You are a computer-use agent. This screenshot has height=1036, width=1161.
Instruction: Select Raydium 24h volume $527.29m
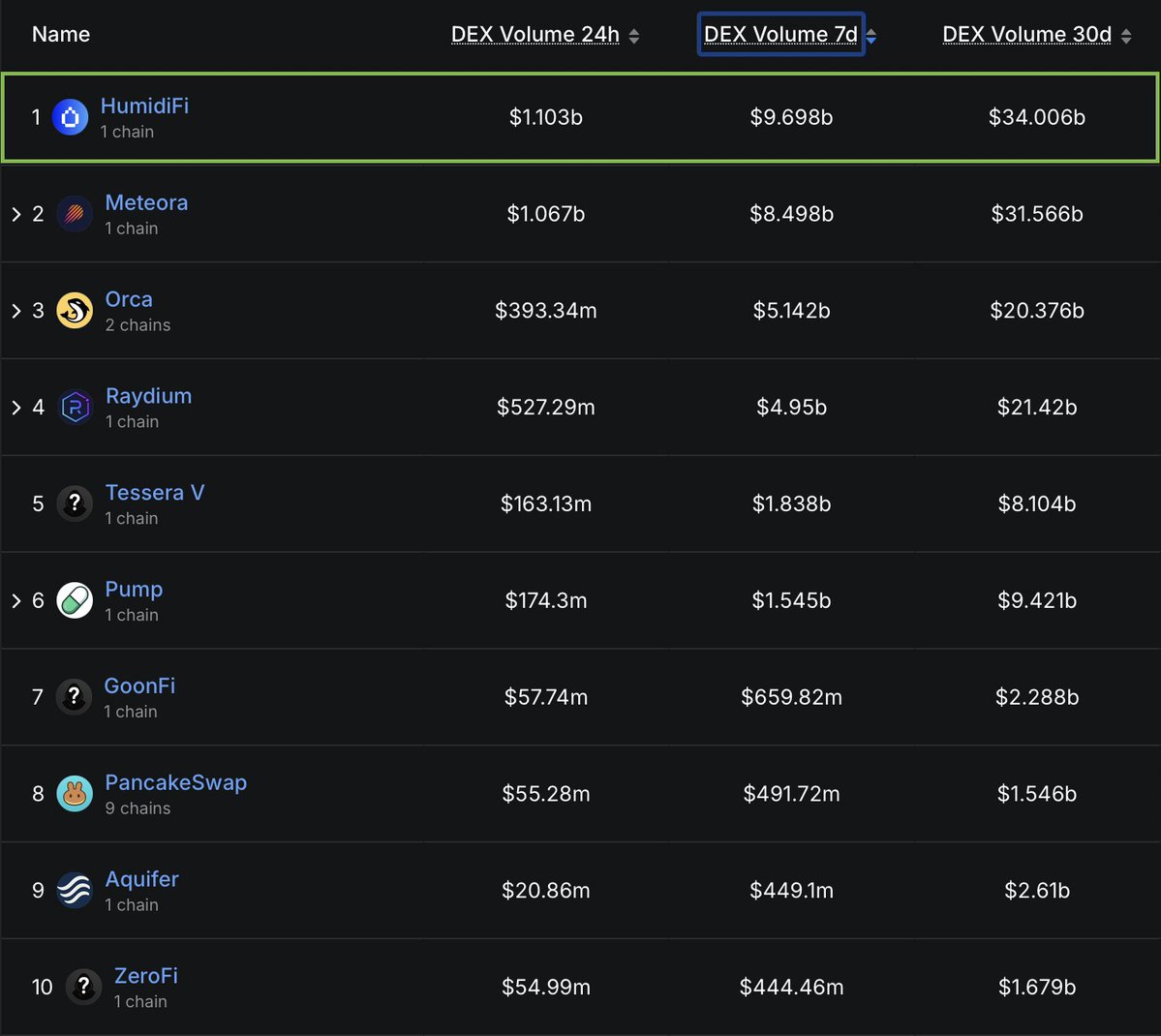[x=546, y=408]
